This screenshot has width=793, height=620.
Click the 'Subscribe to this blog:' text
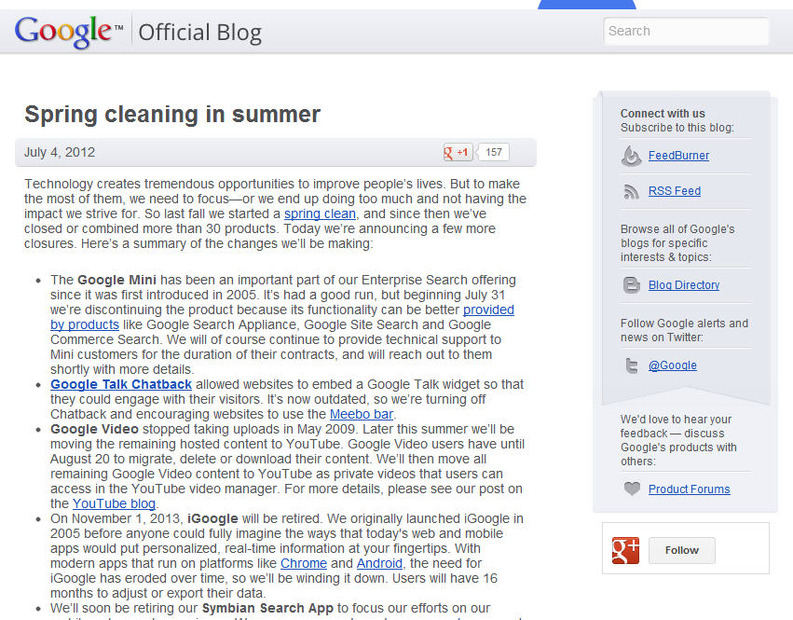tap(677, 127)
